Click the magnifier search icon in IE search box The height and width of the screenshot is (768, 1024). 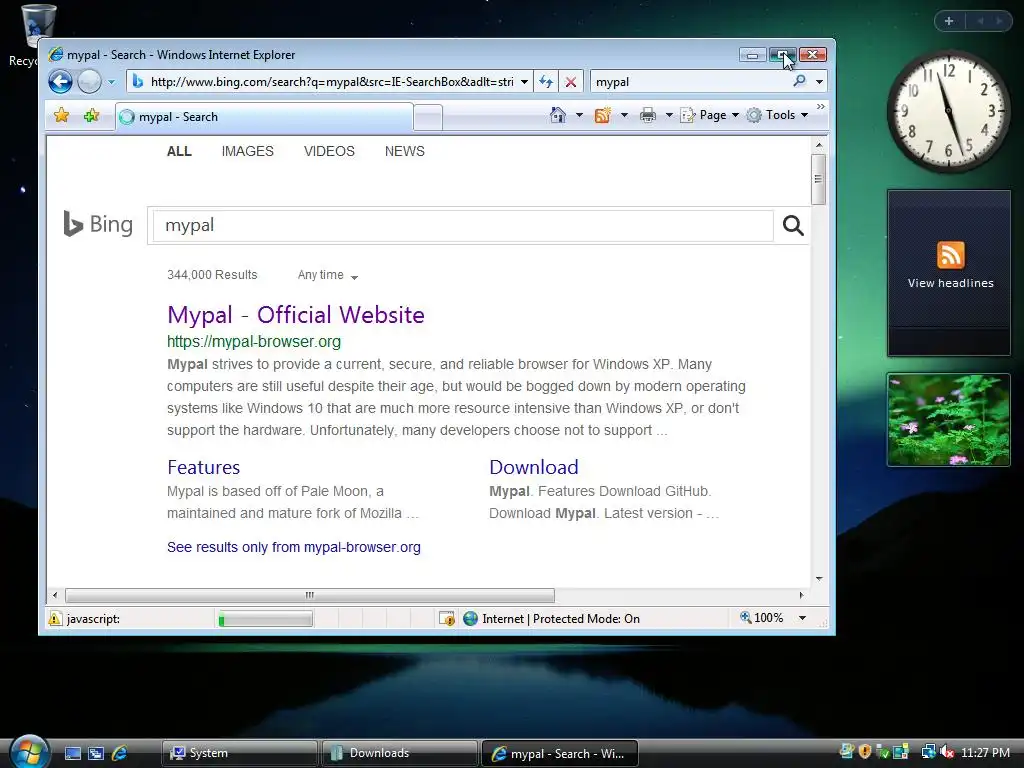click(799, 81)
